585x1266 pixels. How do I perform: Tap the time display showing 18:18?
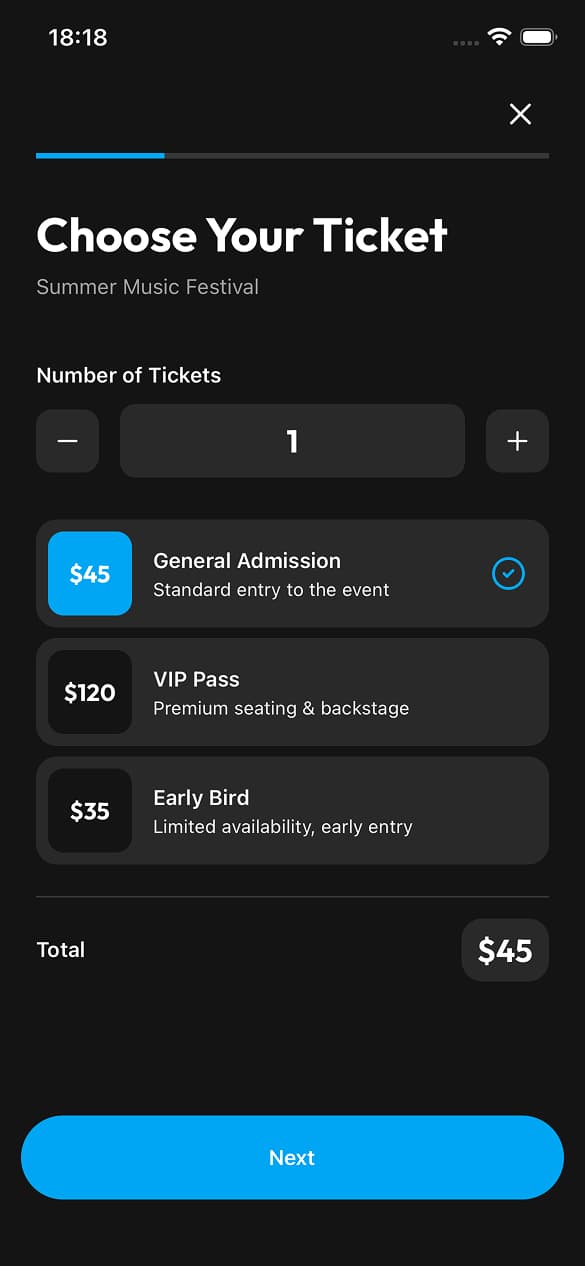[77, 37]
